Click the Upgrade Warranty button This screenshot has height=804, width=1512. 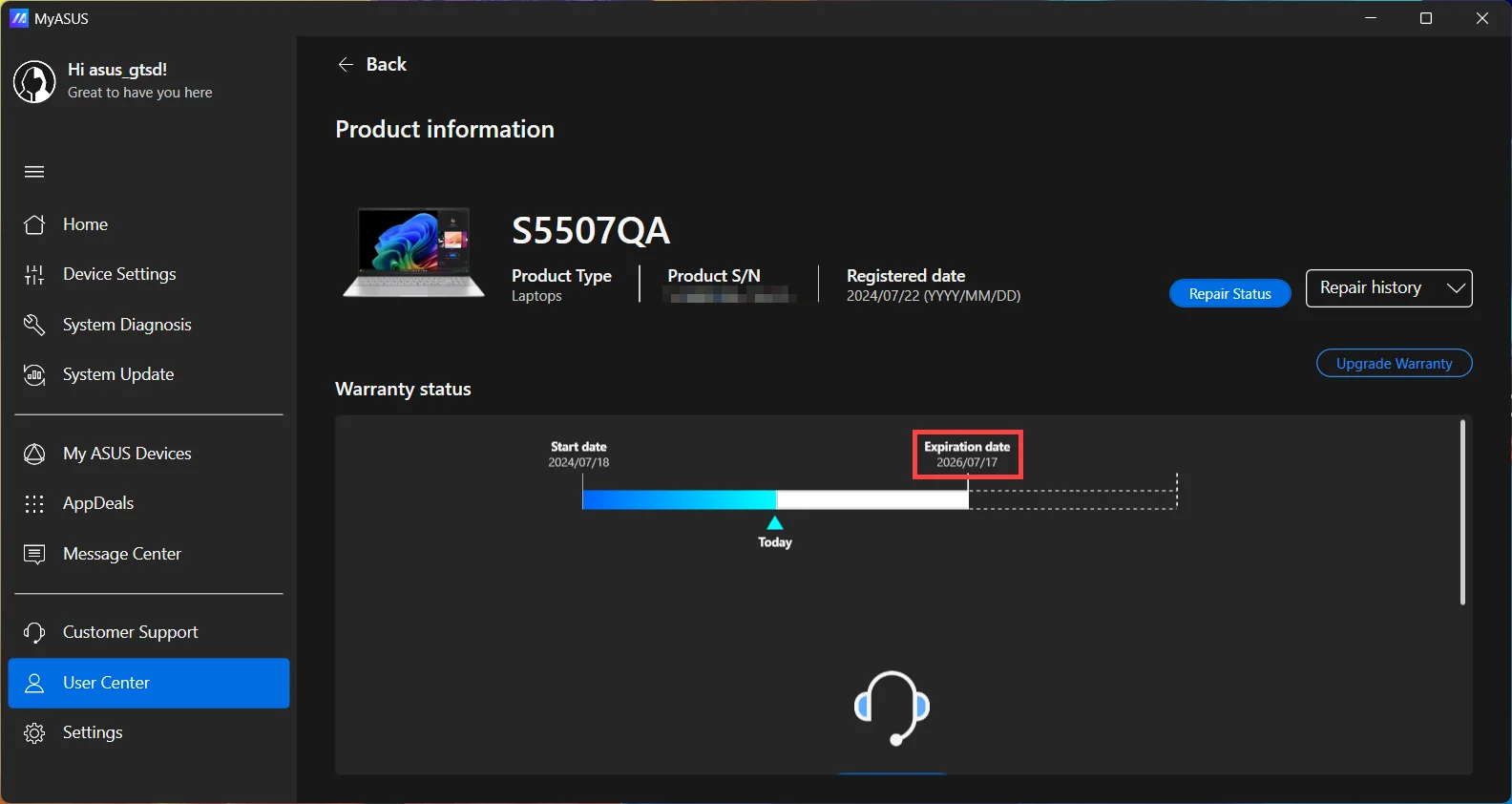1395,363
